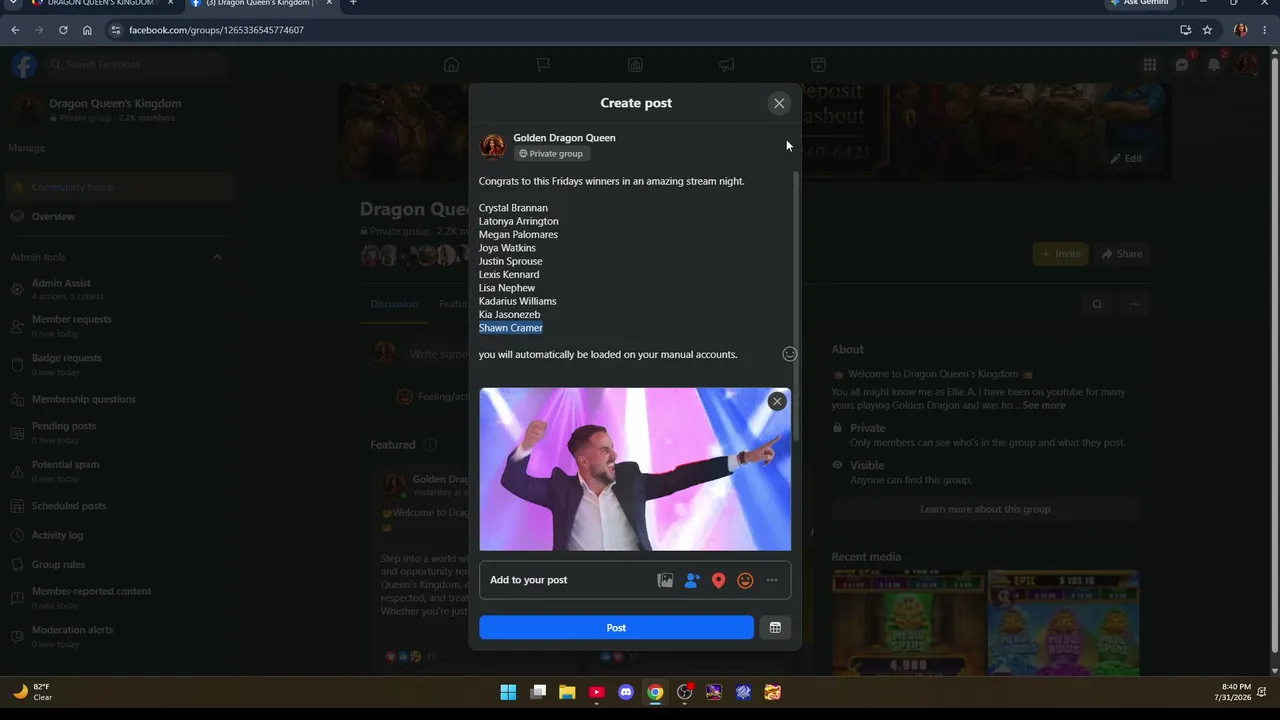Screen dimensions: 1280x720
Task: Go to Facebook Home icon in top navigation
Action: (451, 65)
